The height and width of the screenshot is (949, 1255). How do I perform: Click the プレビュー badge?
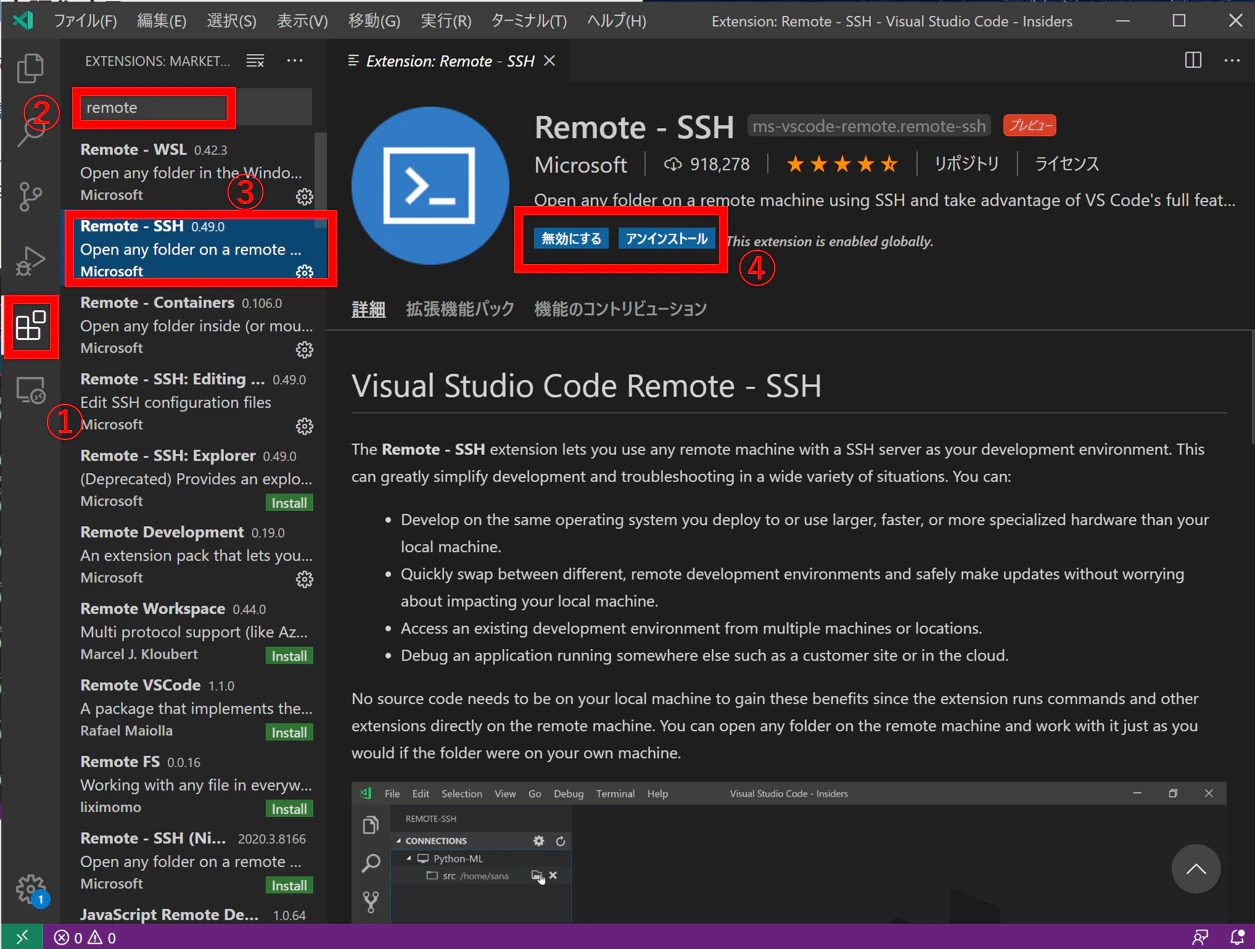(x=1029, y=126)
